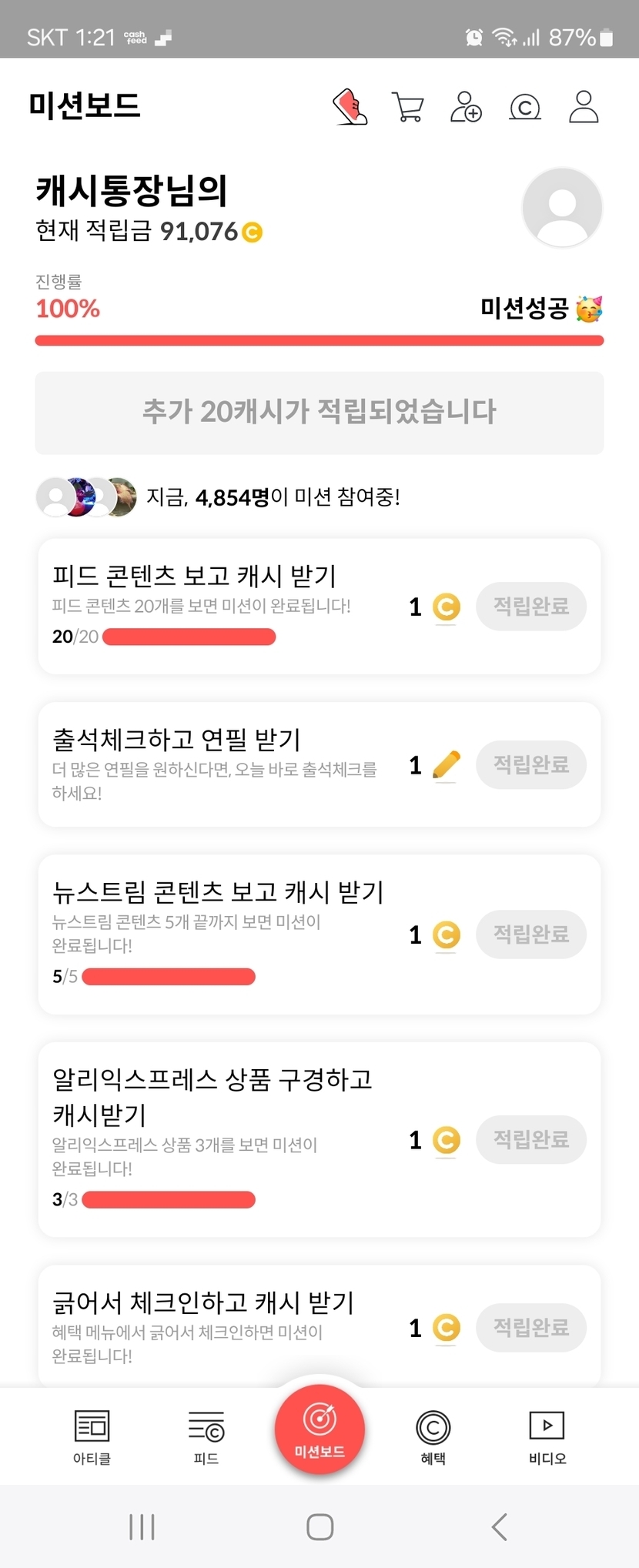Open the 혜택 tab
Screen dimensions: 639x1568
433,1436
